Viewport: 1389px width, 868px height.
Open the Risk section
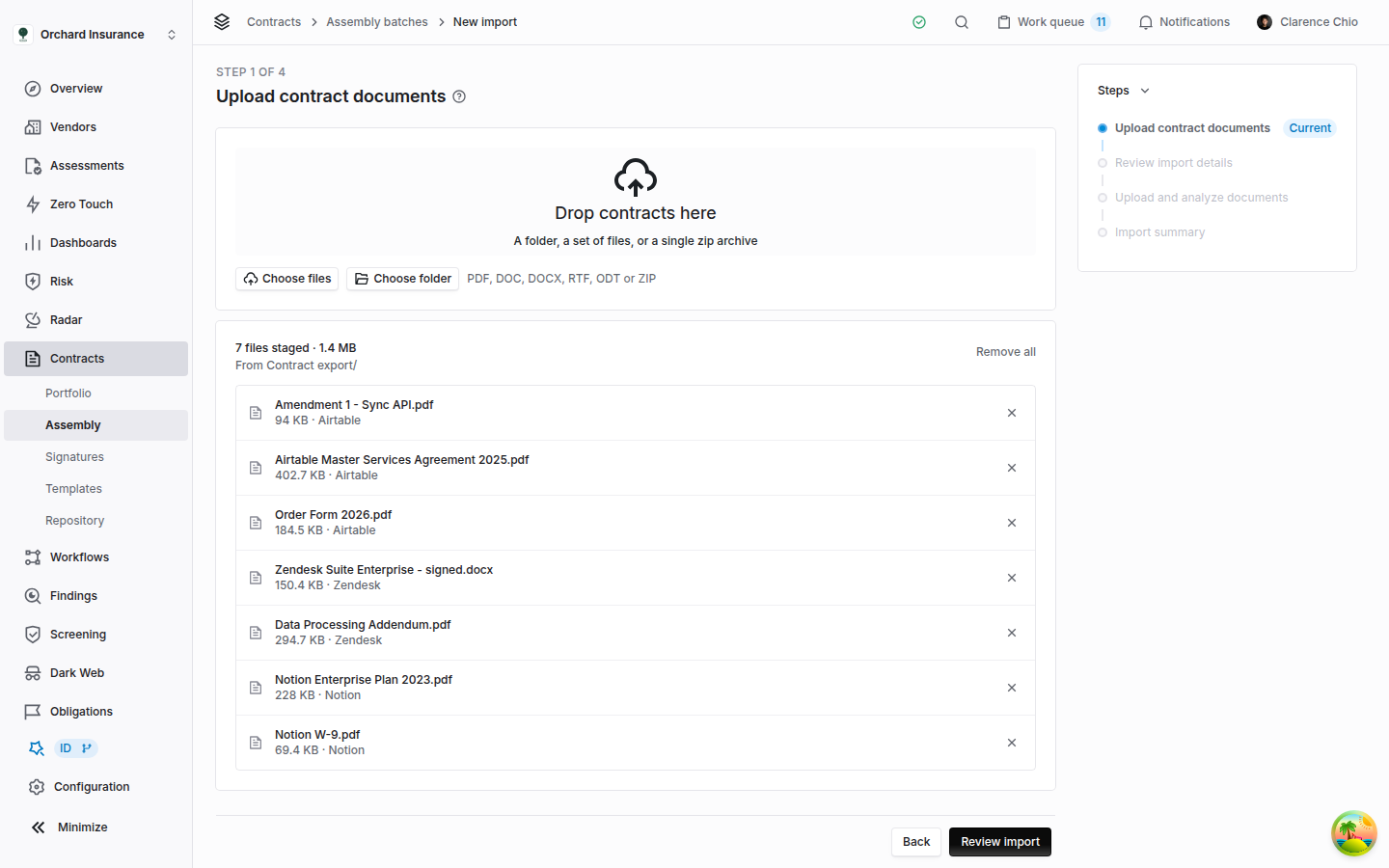pyautogui.click(x=95, y=282)
